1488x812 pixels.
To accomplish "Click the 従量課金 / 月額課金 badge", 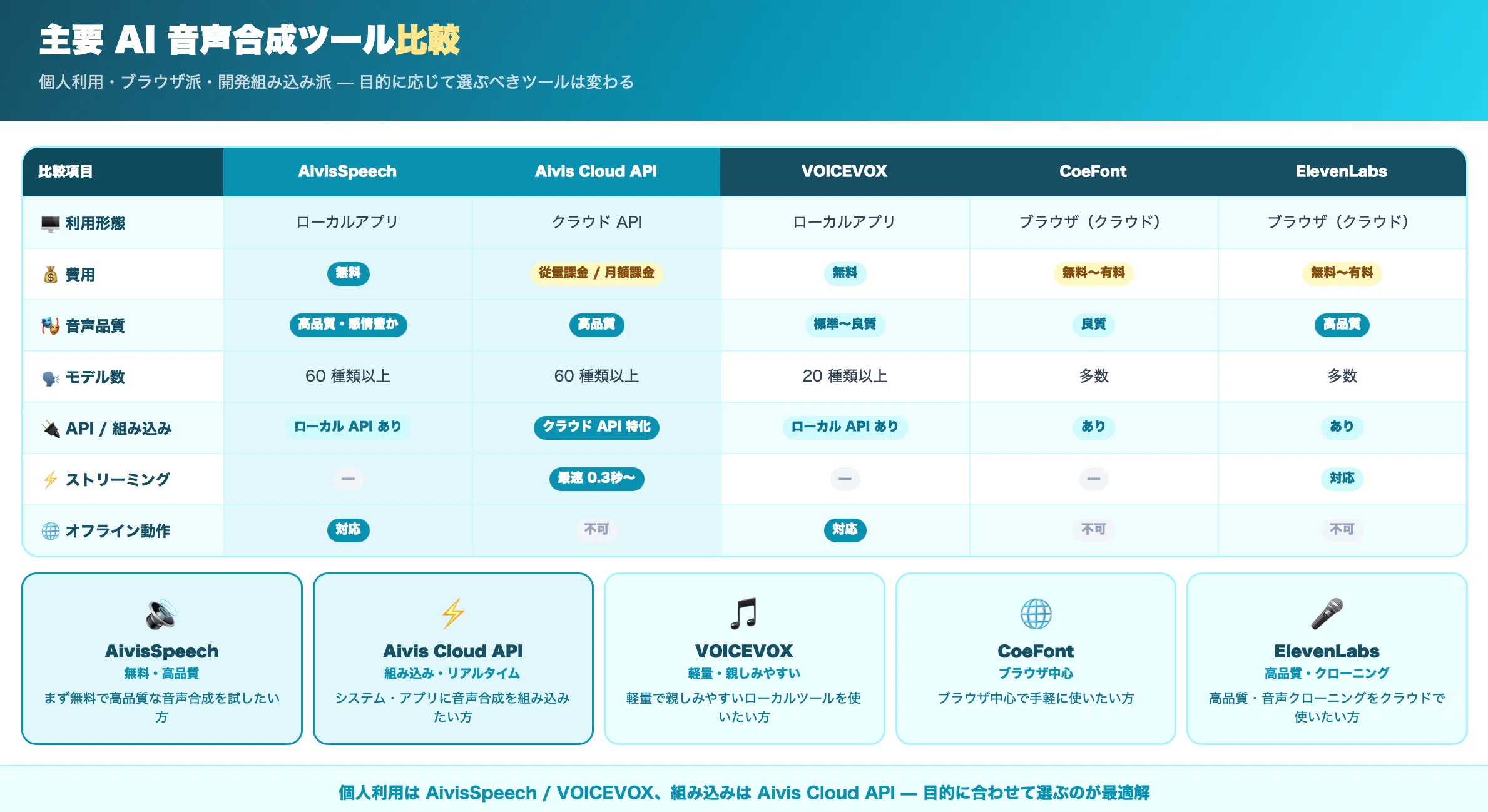I will tap(596, 273).
